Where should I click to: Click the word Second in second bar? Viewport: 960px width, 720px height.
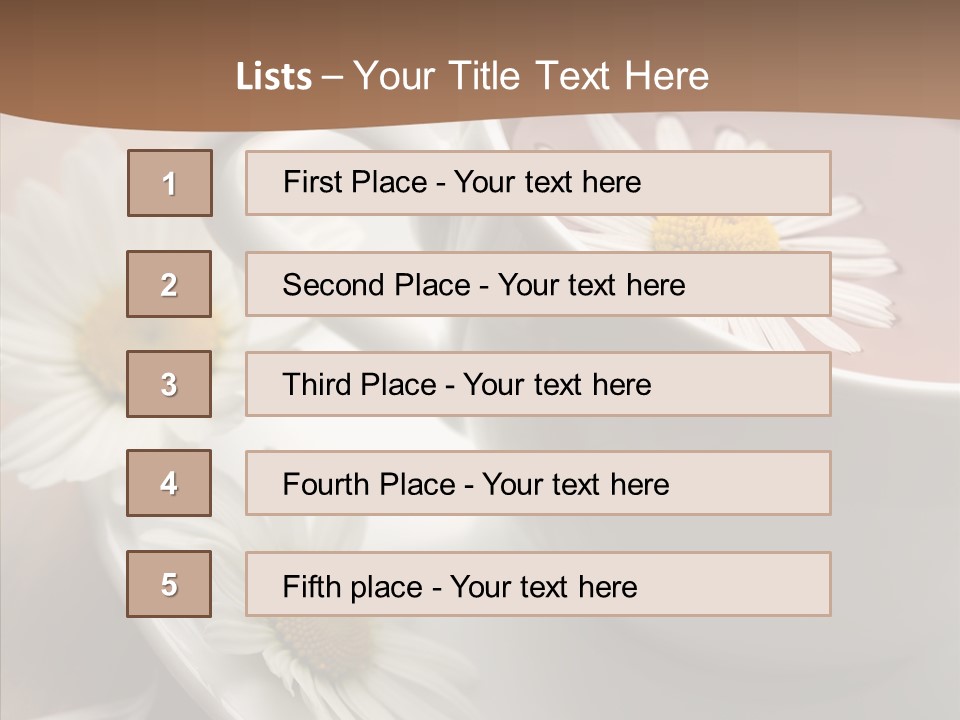(334, 285)
